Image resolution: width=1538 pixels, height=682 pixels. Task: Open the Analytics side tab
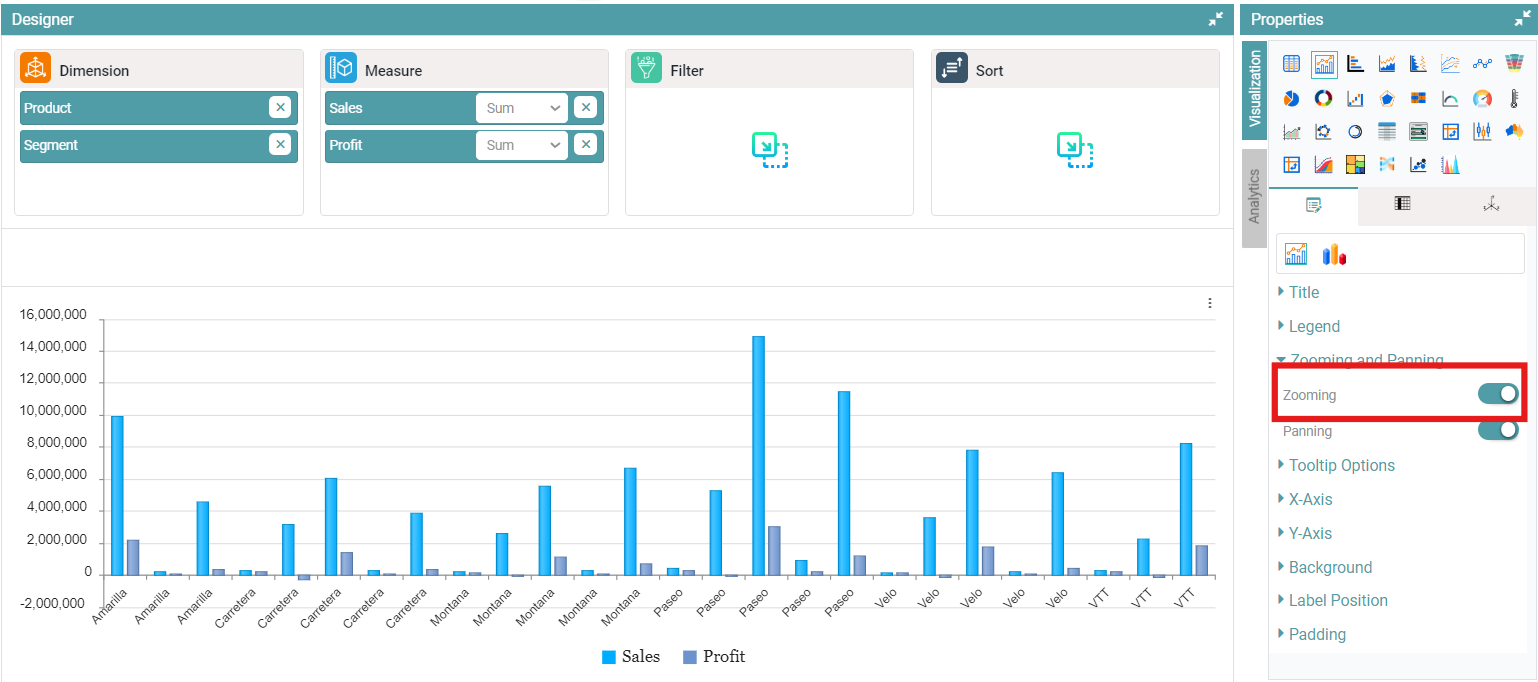click(x=1254, y=197)
